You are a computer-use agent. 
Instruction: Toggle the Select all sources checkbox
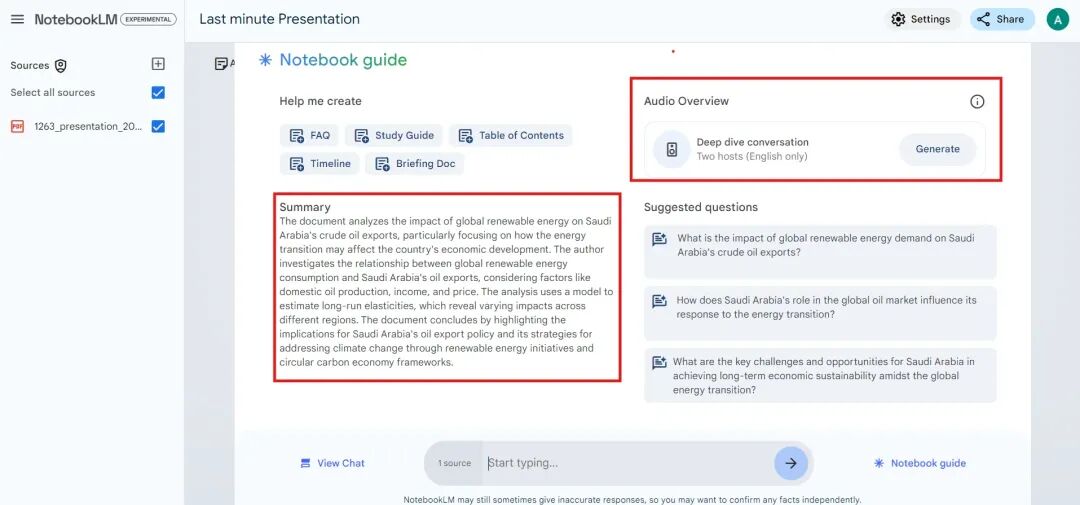158,92
